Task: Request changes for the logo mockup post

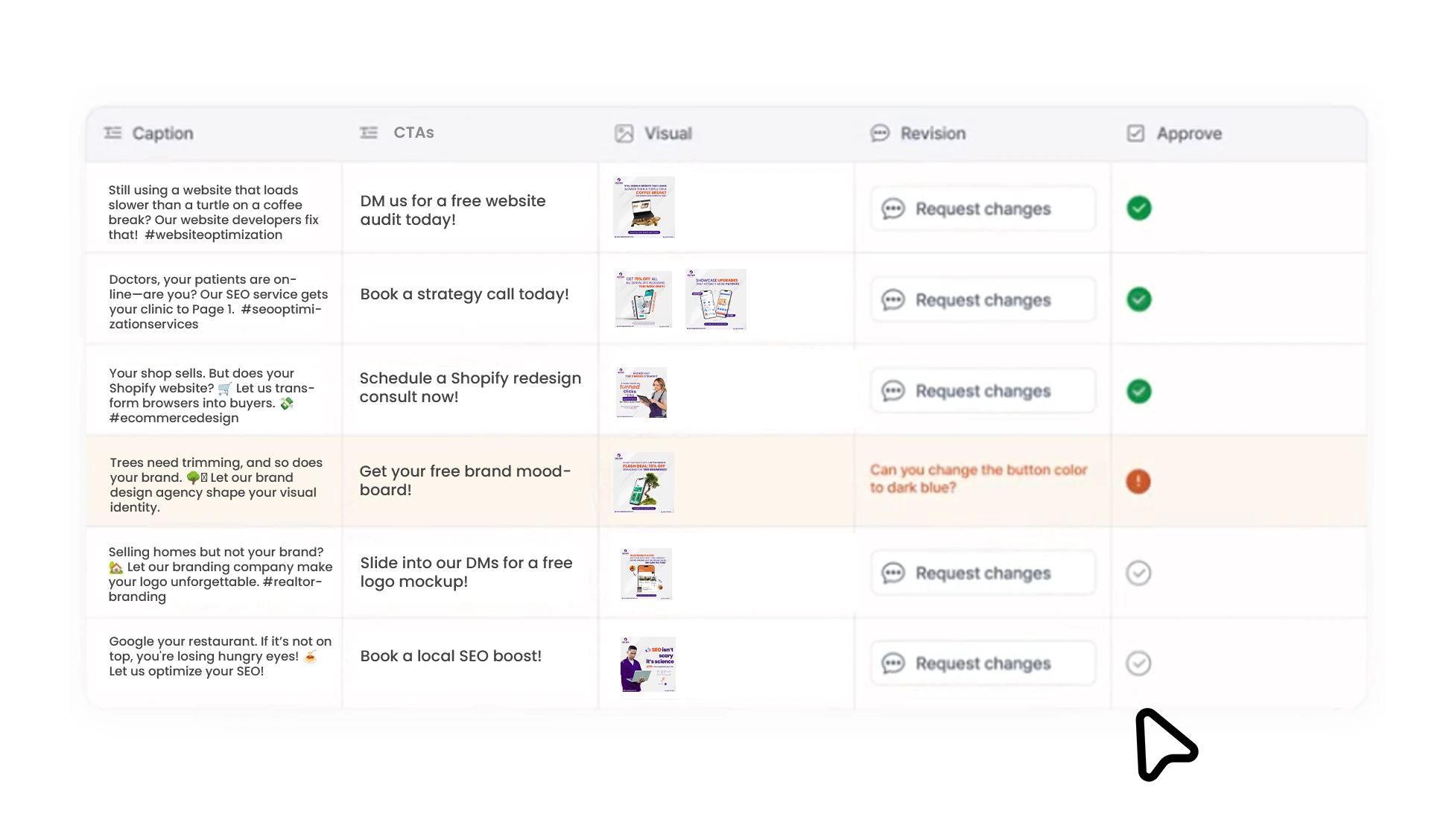Action: (983, 573)
